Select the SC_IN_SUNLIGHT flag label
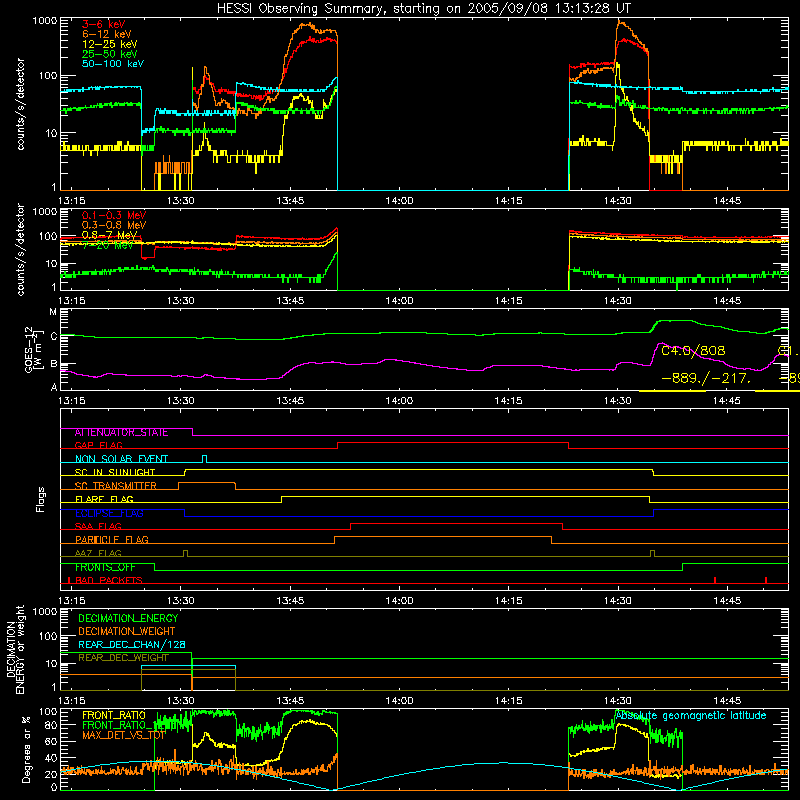The height and width of the screenshot is (800, 800). 115,472
